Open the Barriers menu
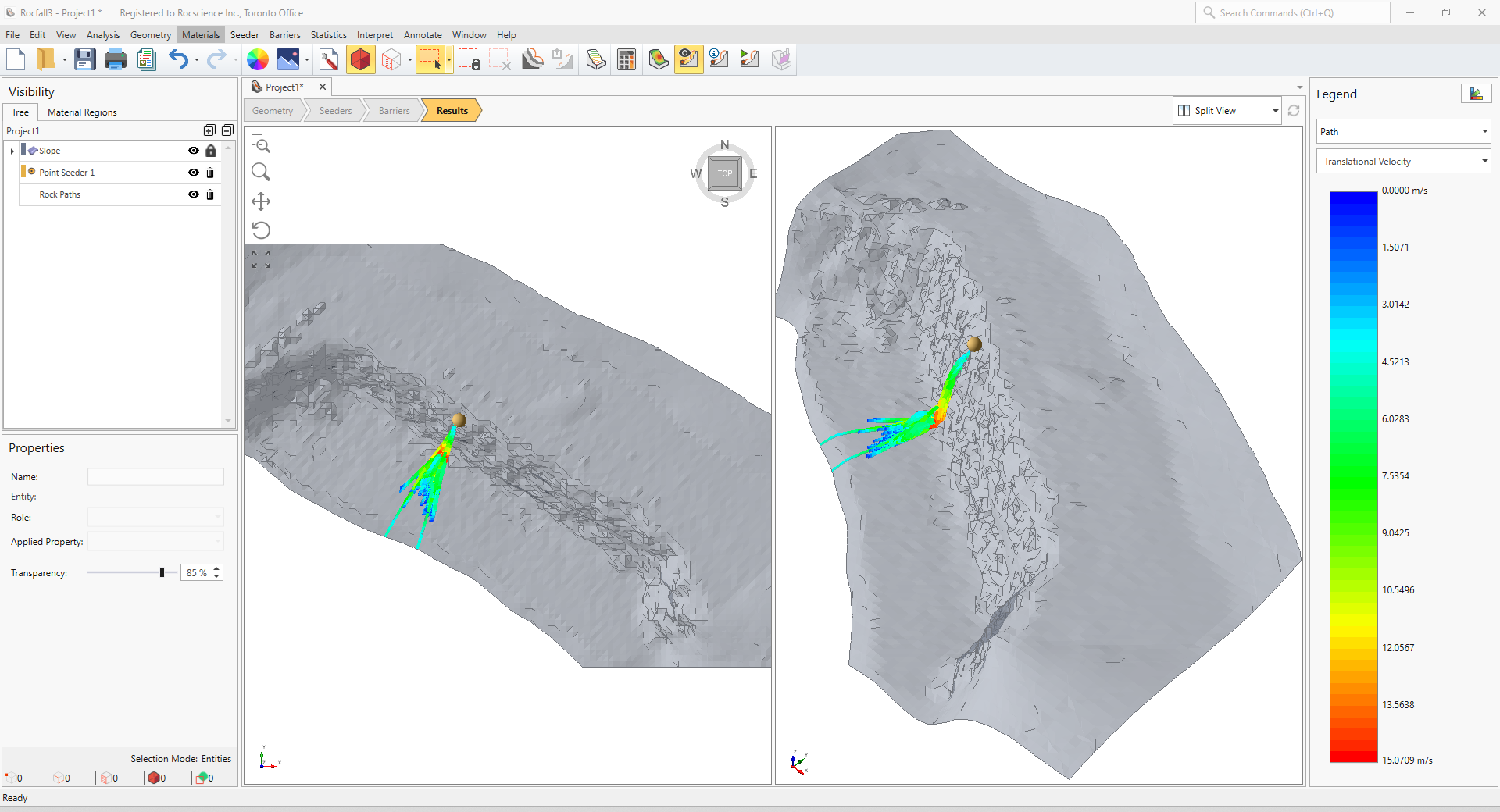The width and height of the screenshot is (1500, 812). 284,34
